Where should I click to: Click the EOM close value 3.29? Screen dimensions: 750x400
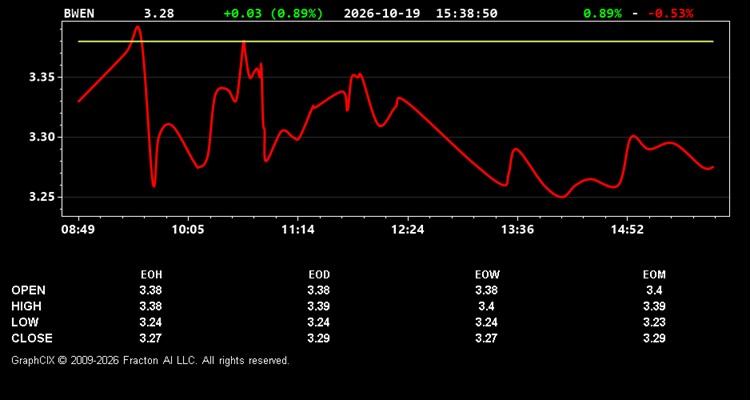[654, 338]
